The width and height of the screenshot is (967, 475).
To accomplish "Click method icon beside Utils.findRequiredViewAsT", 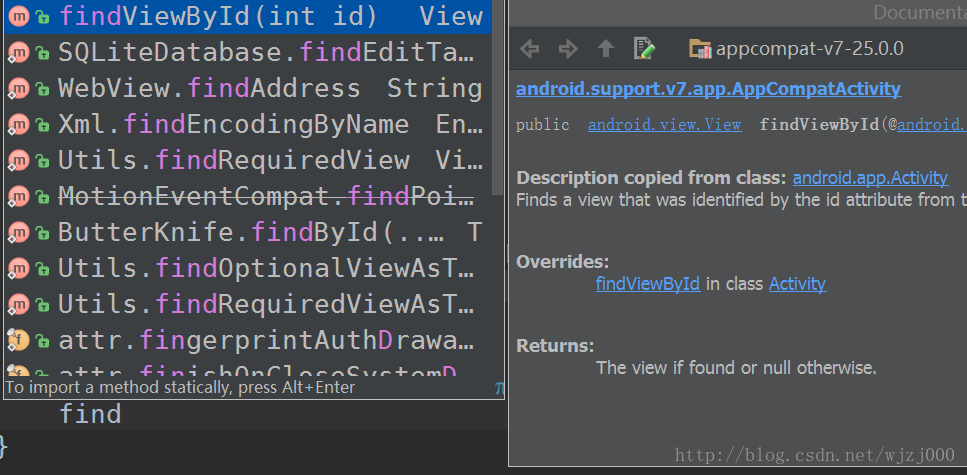I will click(19, 304).
